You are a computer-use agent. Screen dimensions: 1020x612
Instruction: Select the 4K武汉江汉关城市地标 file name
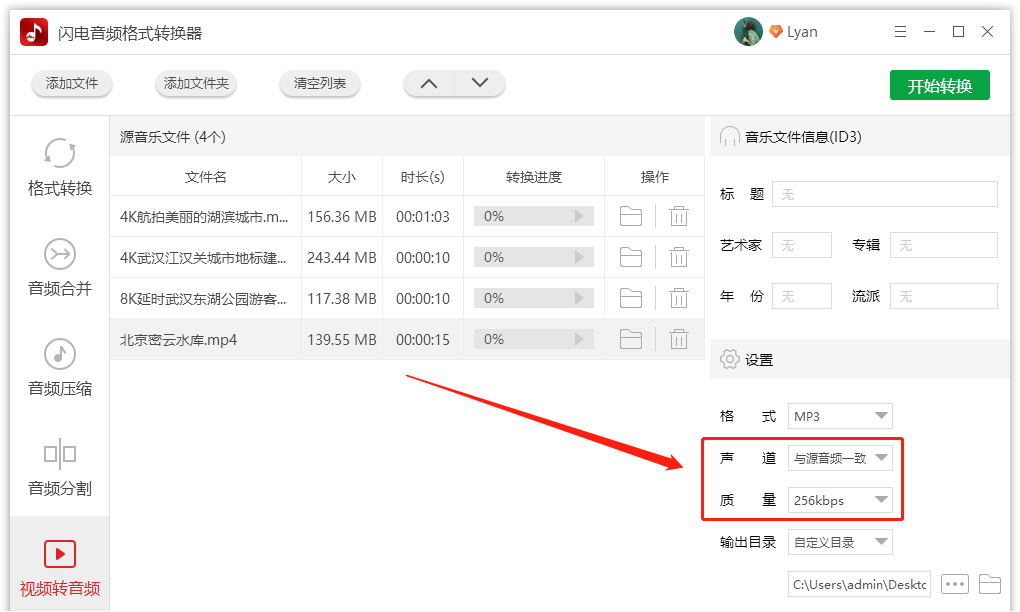(x=203, y=258)
